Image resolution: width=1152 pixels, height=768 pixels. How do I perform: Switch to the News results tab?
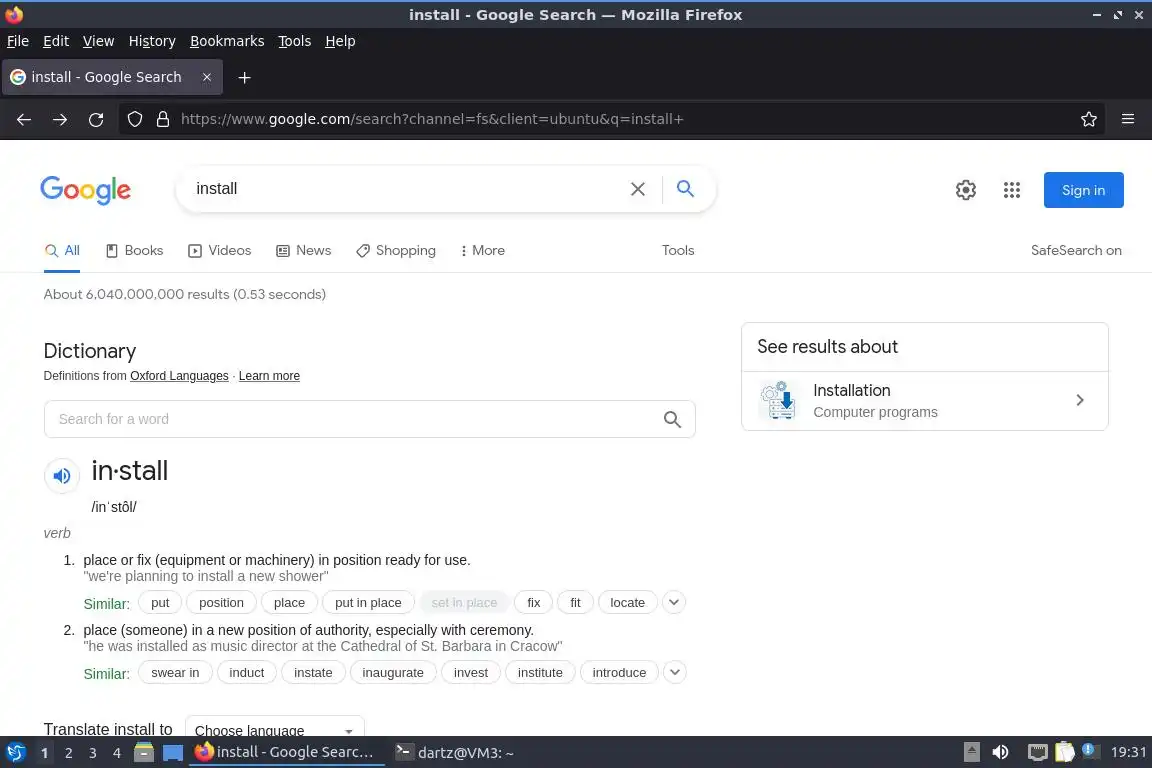tap(303, 251)
